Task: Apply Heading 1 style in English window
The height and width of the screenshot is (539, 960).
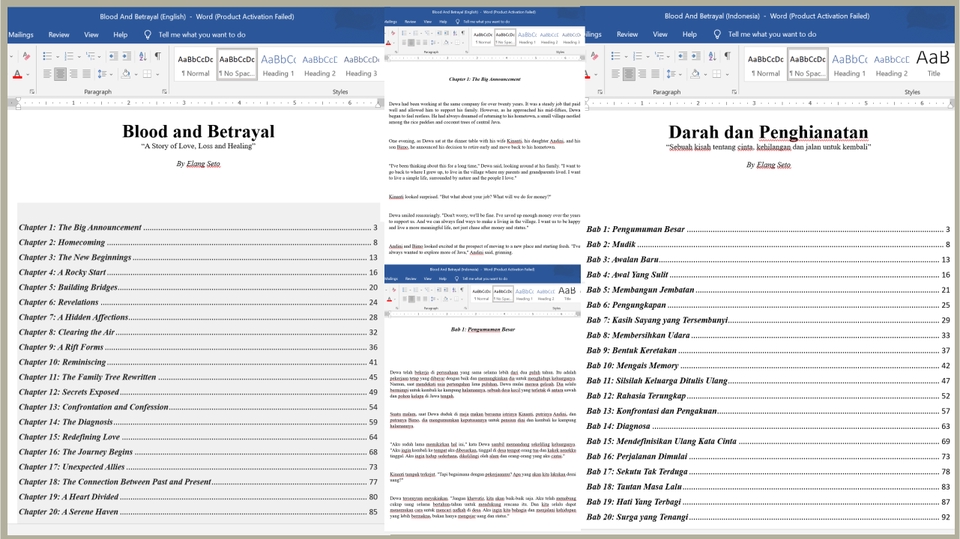Action: coord(278,65)
